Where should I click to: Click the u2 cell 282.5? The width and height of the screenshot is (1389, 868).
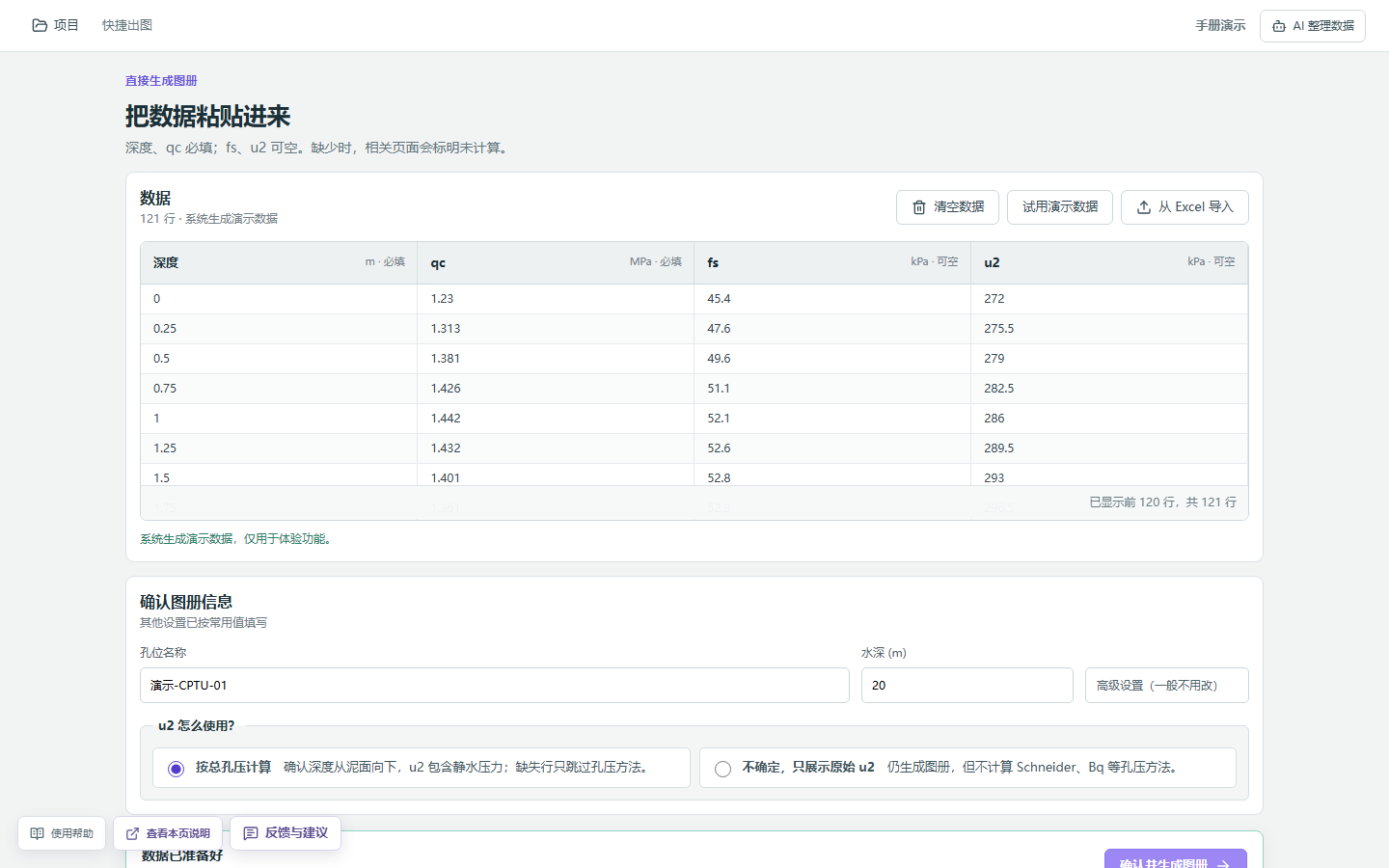coord(1109,389)
